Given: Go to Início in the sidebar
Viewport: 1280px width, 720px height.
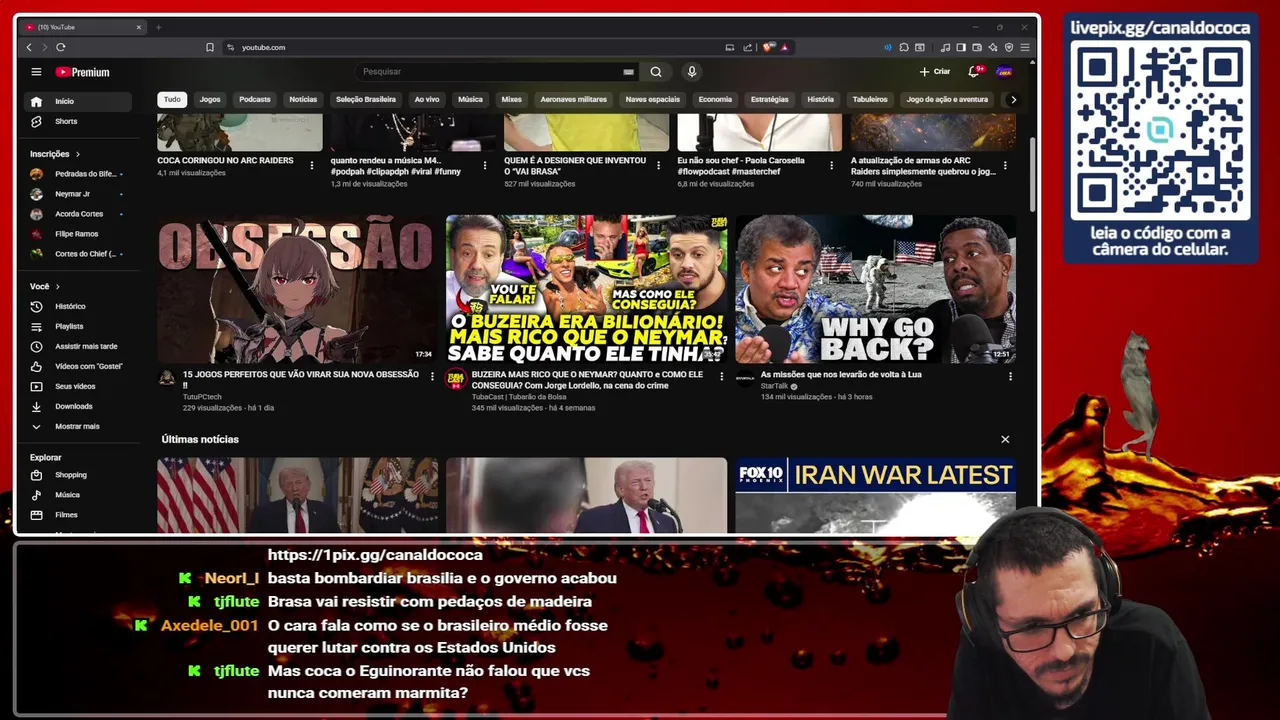Looking at the screenshot, I should coord(78,101).
